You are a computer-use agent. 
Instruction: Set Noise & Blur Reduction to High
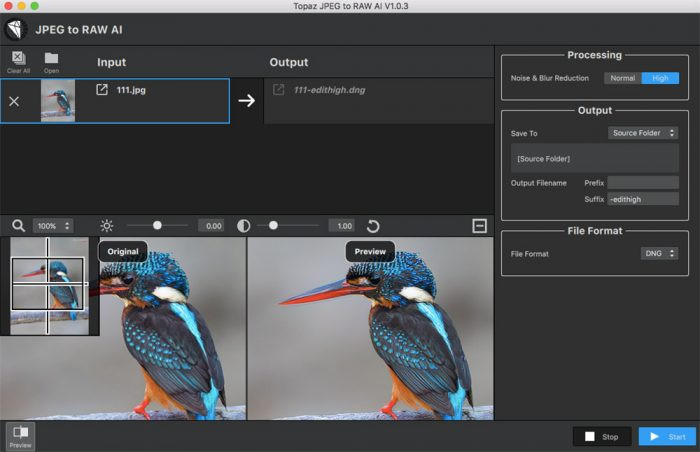click(660, 78)
